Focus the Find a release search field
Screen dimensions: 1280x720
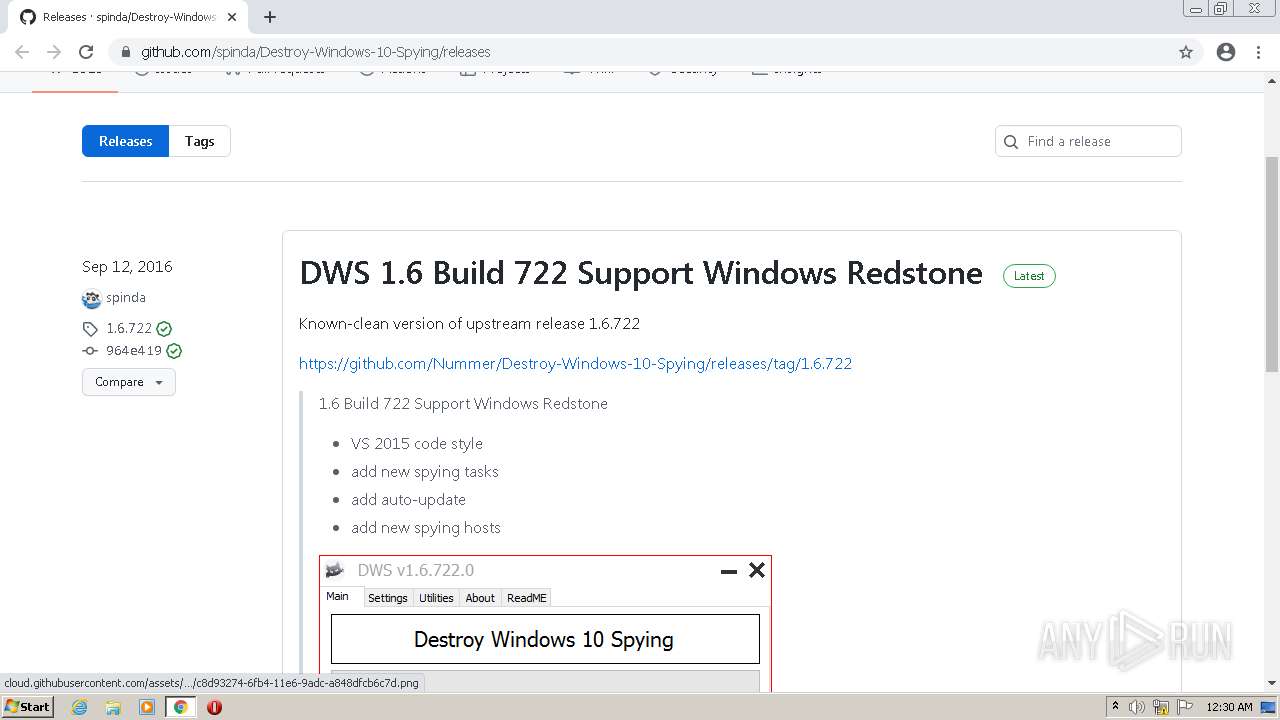[x=1088, y=141]
